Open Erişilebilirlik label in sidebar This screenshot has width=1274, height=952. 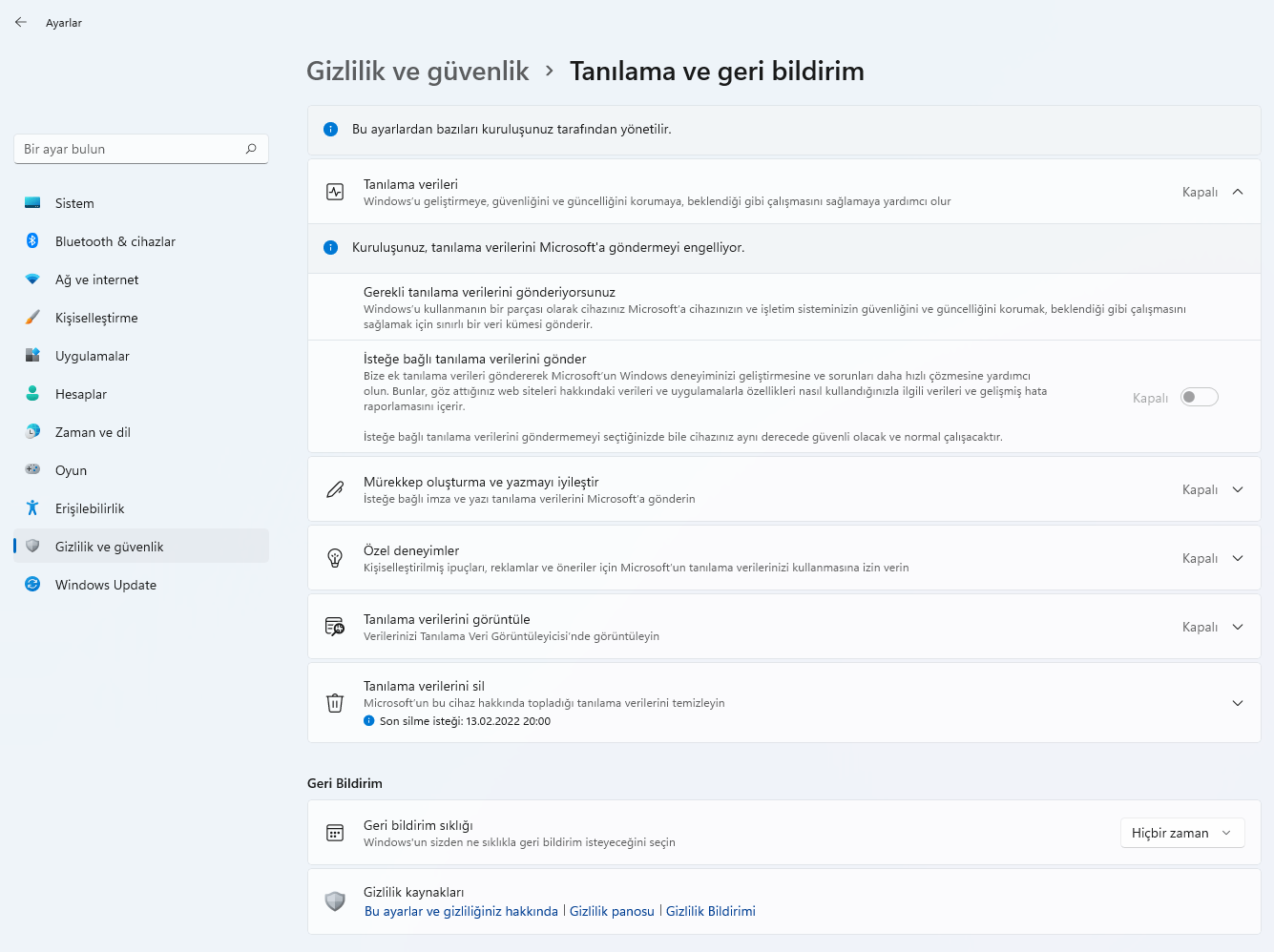pyautogui.click(x=90, y=508)
